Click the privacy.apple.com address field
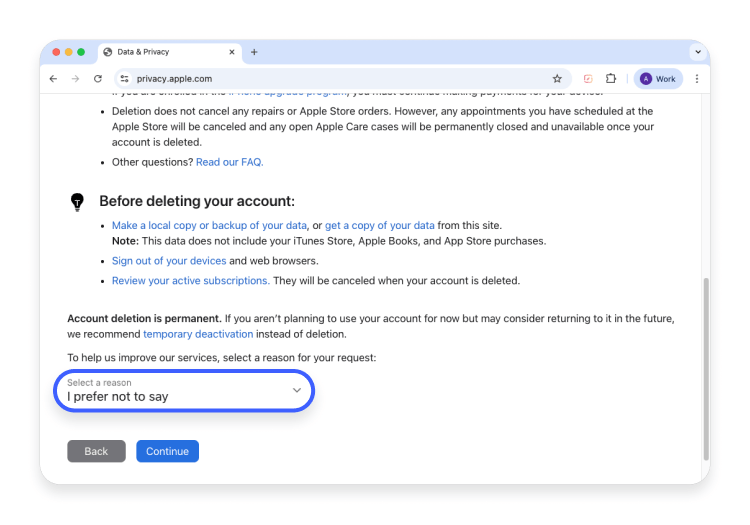Screen dimensions: 750x525 [x=342, y=79]
